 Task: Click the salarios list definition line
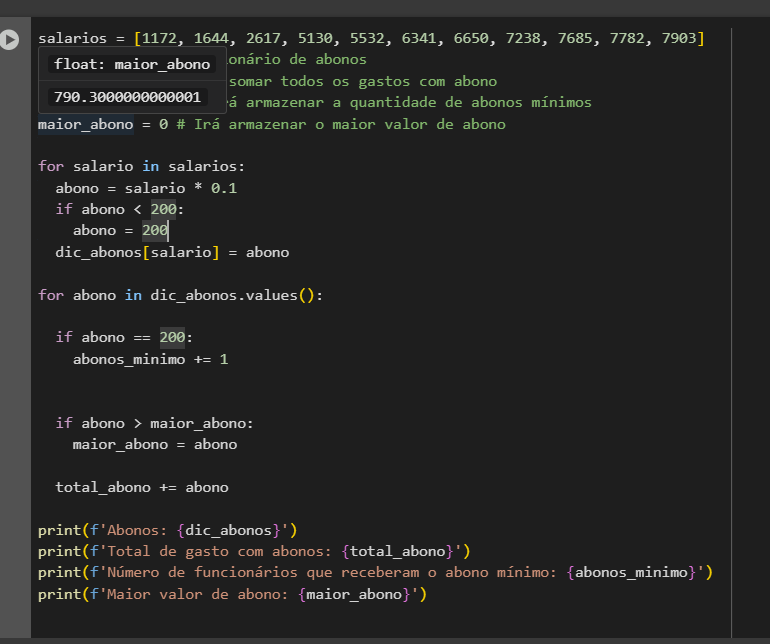(371, 38)
